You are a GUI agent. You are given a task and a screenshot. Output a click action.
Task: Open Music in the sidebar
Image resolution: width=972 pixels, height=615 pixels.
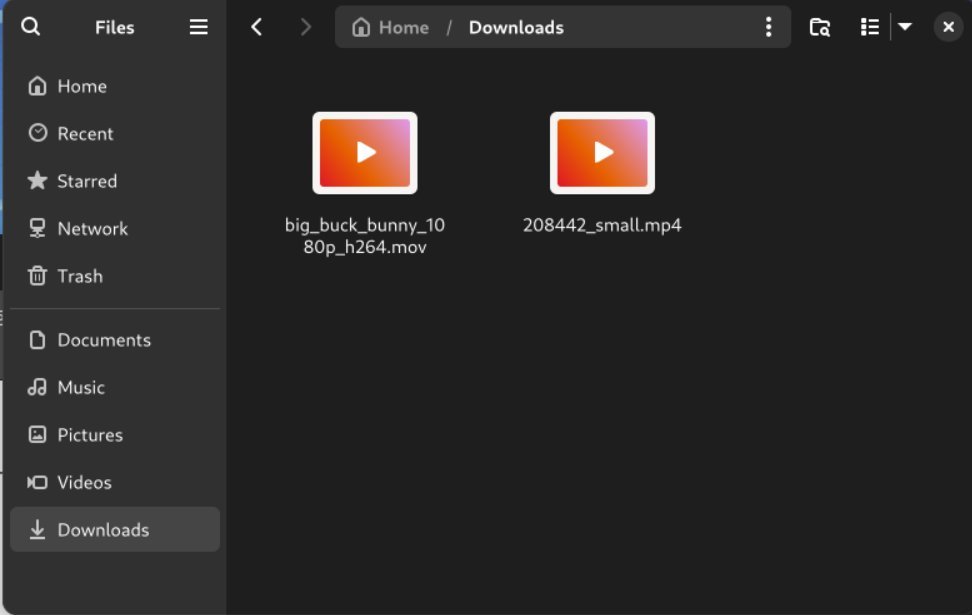pyautogui.click(x=115, y=387)
